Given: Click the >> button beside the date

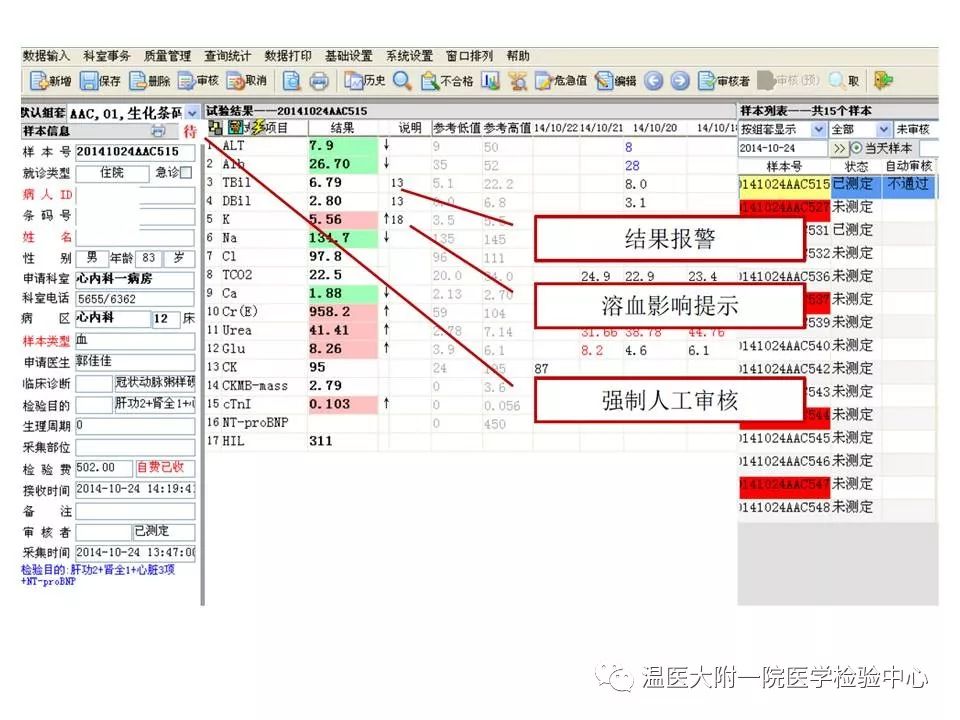Looking at the screenshot, I should pyautogui.click(x=839, y=148).
